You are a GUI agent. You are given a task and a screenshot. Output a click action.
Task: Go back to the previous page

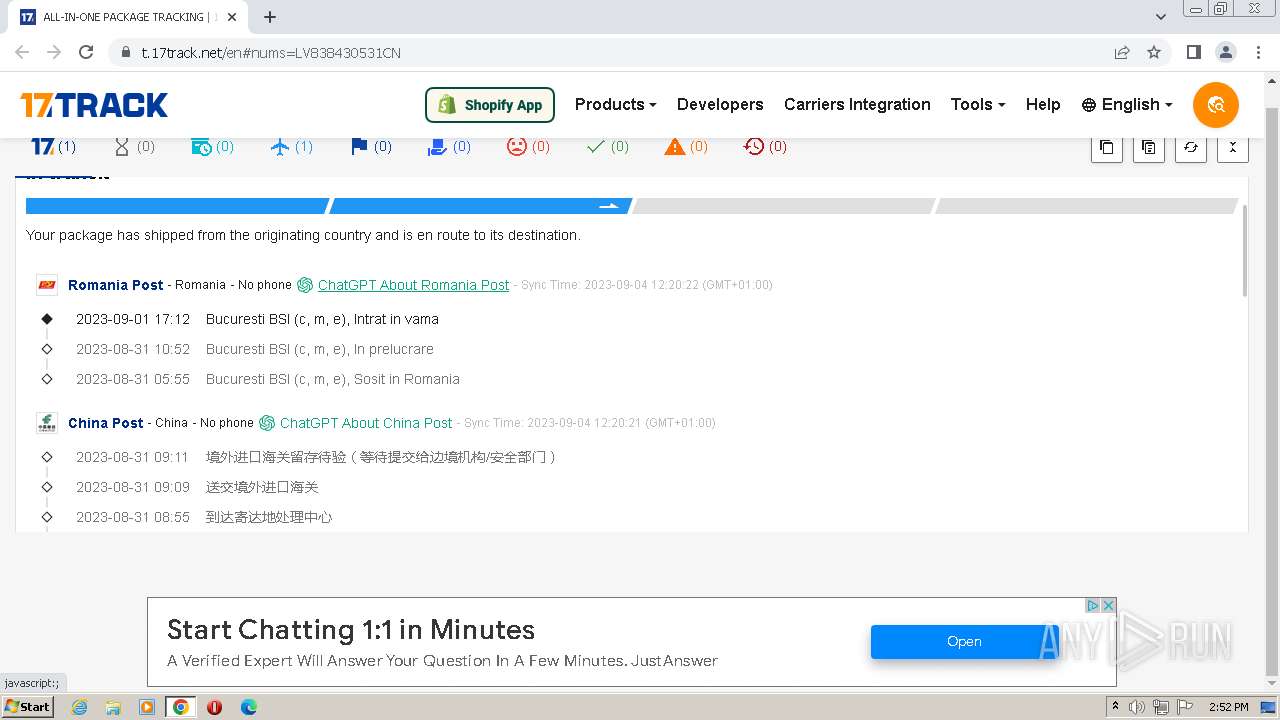pyautogui.click(x=22, y=53)
